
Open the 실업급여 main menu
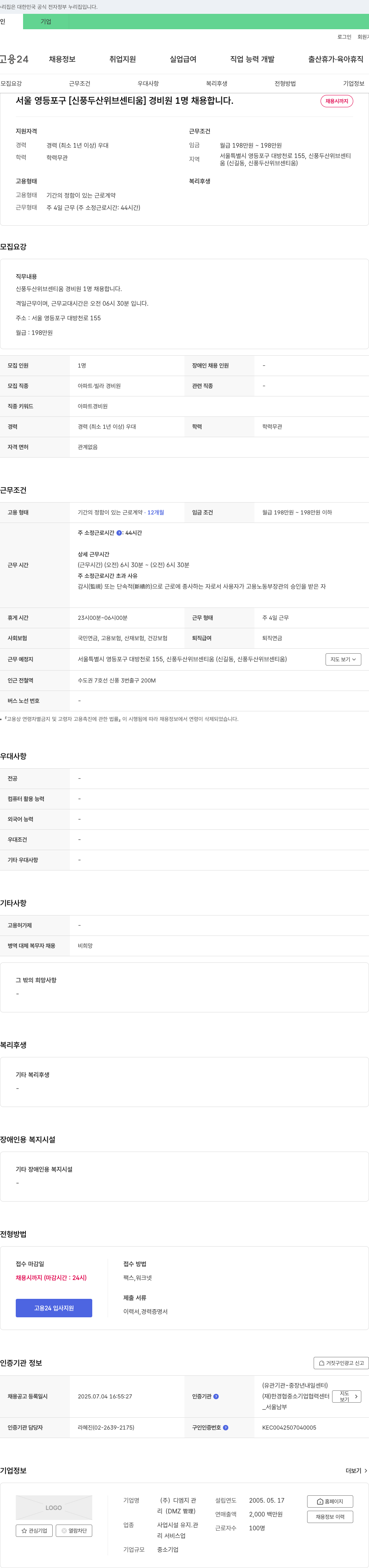click(183, 59)
